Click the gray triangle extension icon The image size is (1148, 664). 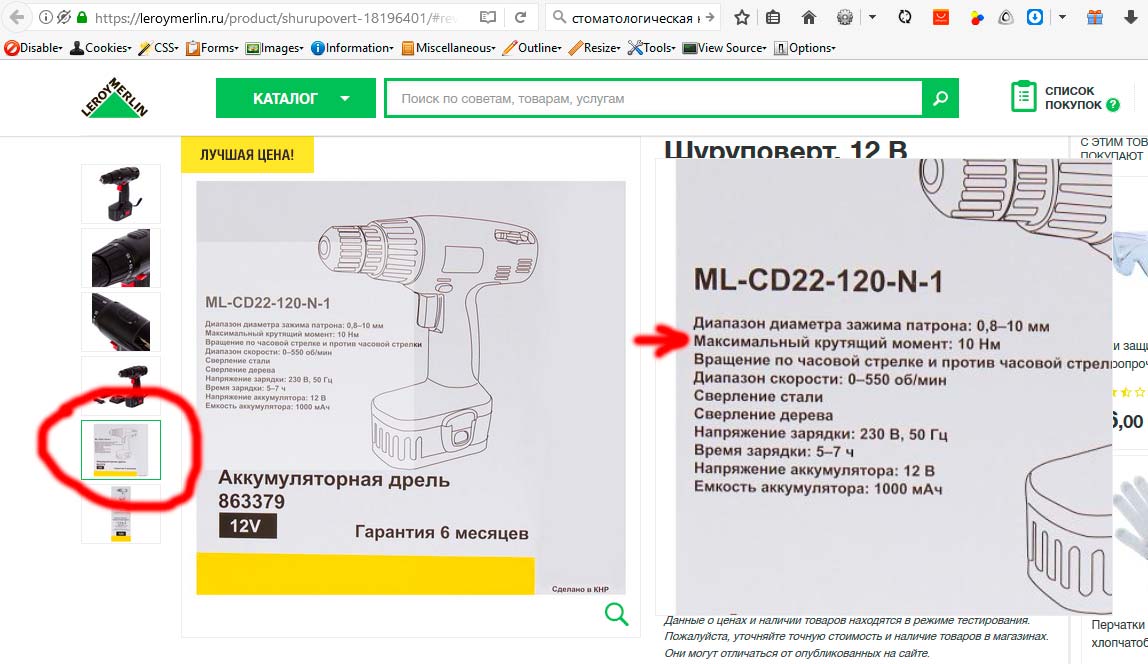tap(1006, 18)
